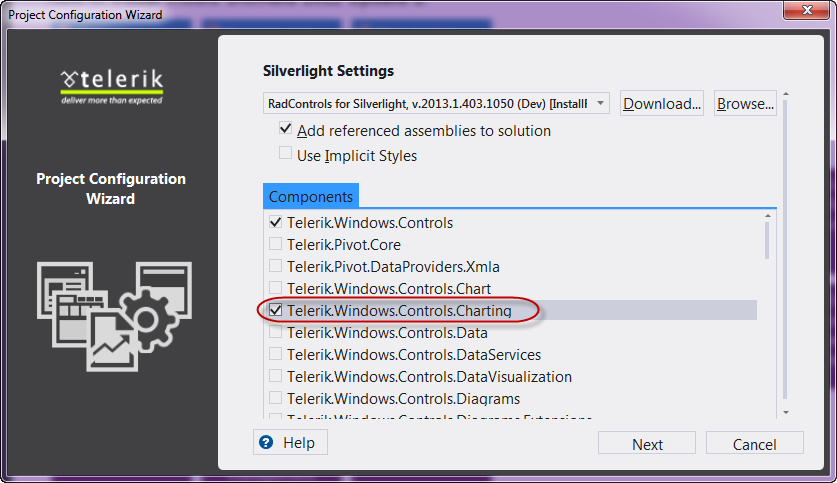Select Telerik.Windows.Controls.Diagrams list item
837x483 pixels.
(403, 399)
